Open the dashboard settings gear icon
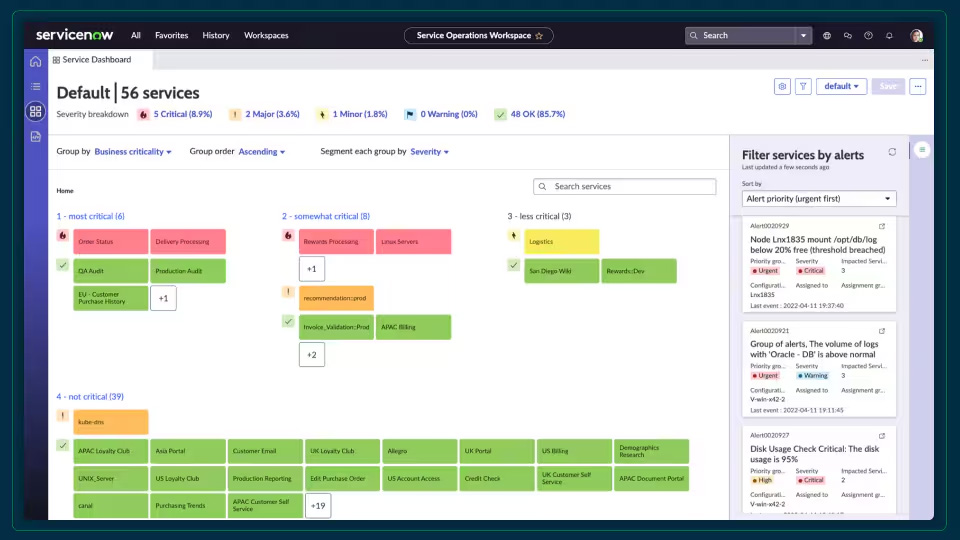Screen dimensions: 960x540 coord(782,86)
